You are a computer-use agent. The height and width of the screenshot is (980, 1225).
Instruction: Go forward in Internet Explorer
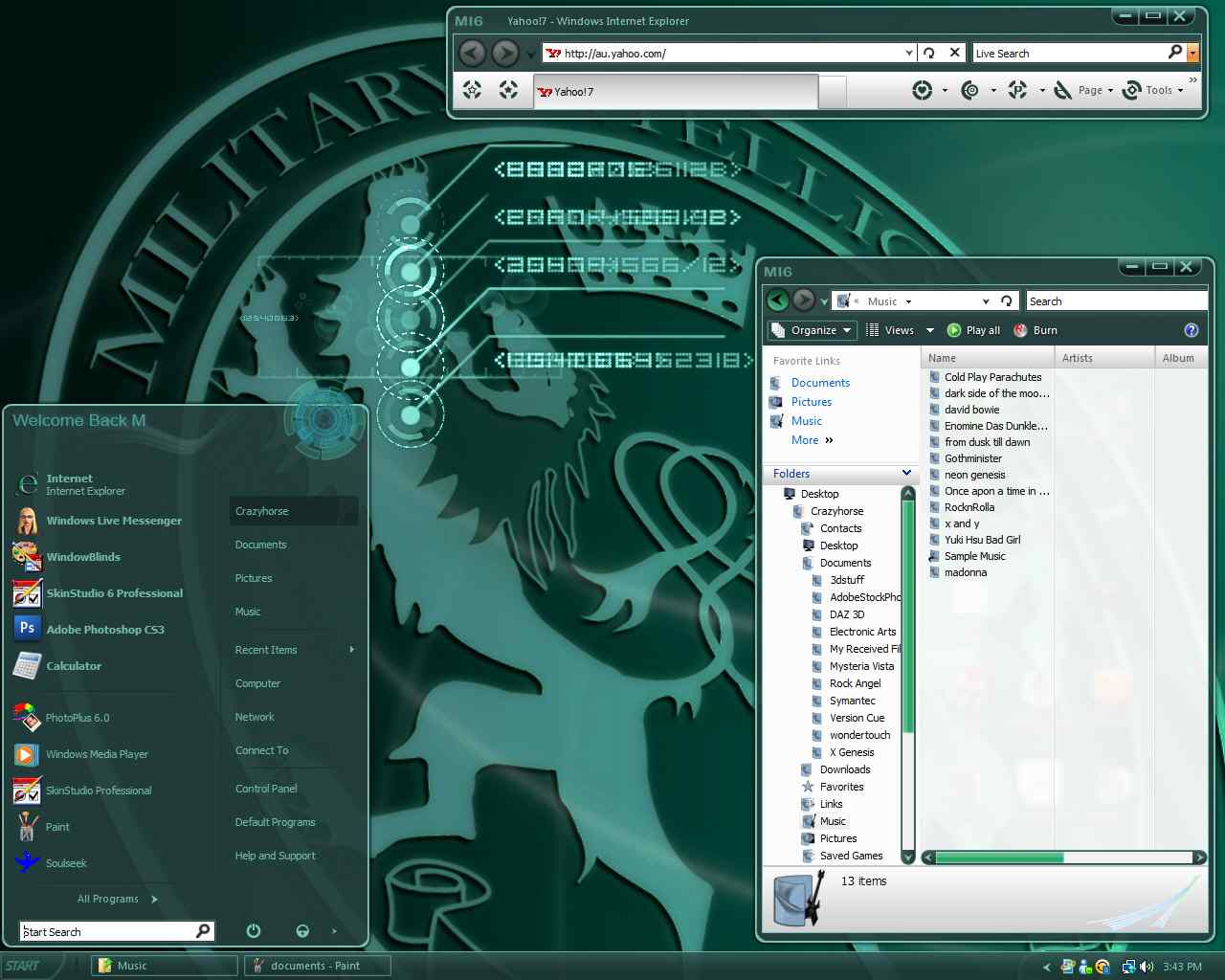coord(505,53)
